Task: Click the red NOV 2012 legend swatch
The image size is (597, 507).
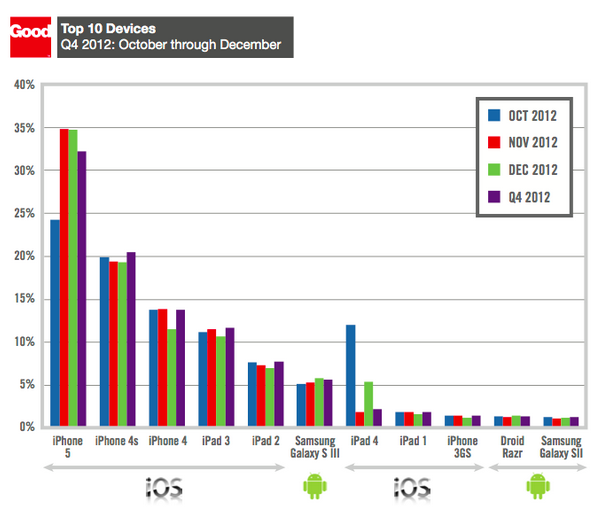Action: click(494, 142)
